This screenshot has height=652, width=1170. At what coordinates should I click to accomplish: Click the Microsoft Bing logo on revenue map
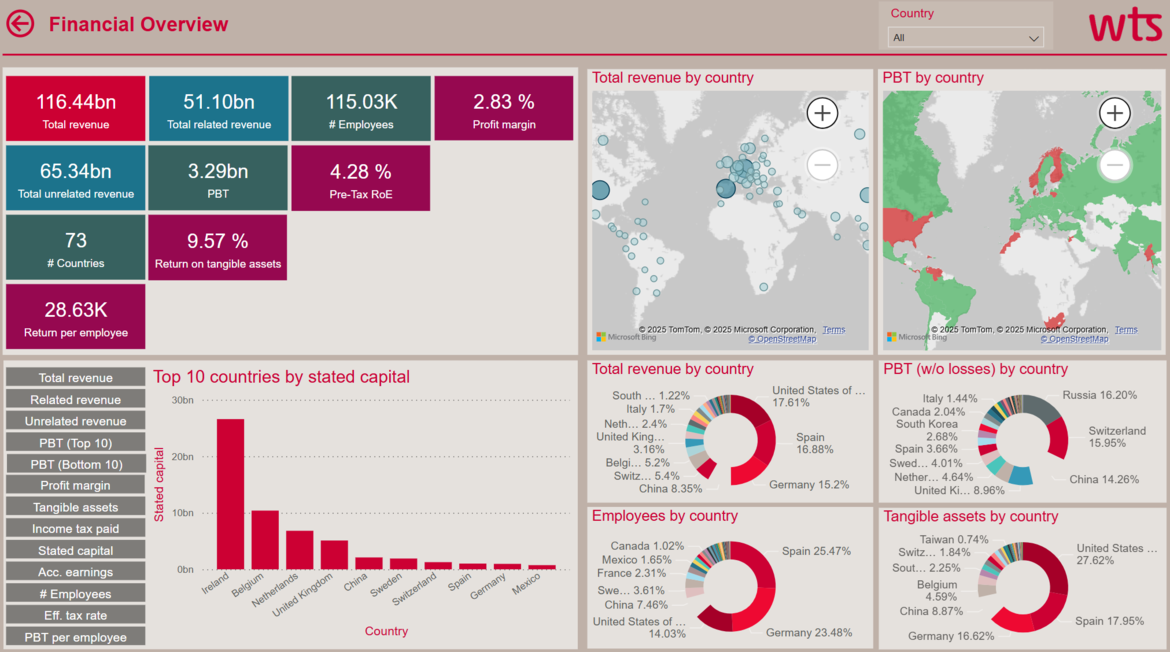(x=626, y=337)
